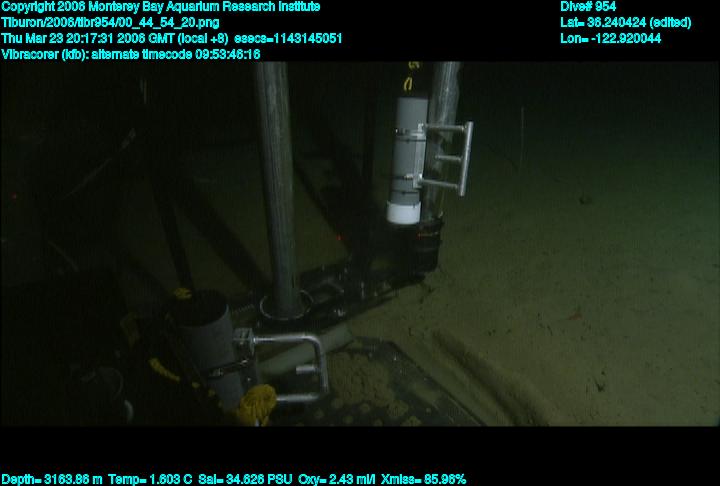Click the yellow rope knot near the lower core
720x486 pixels.
[257, 404]
